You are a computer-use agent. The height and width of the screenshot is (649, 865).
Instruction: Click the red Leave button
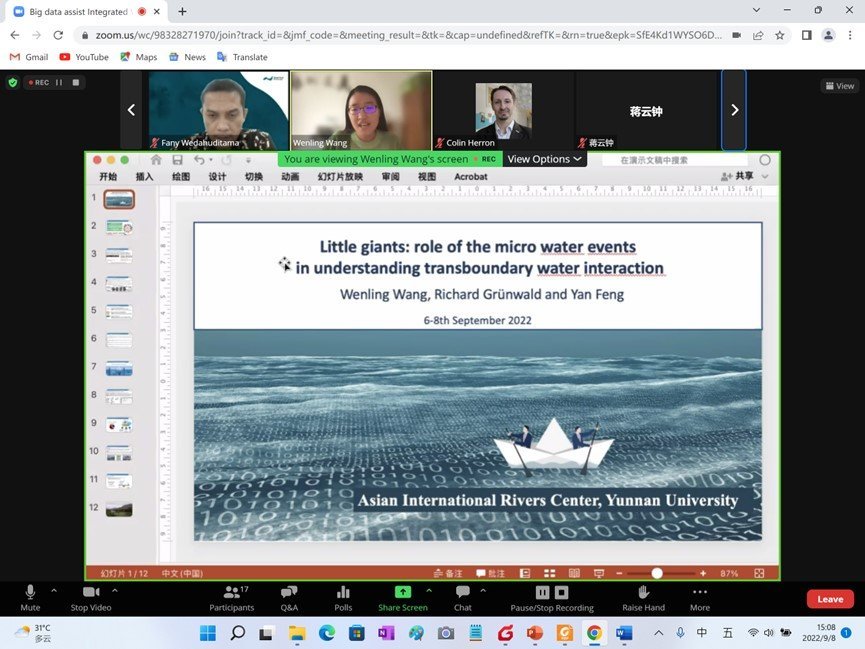point(830,599)
